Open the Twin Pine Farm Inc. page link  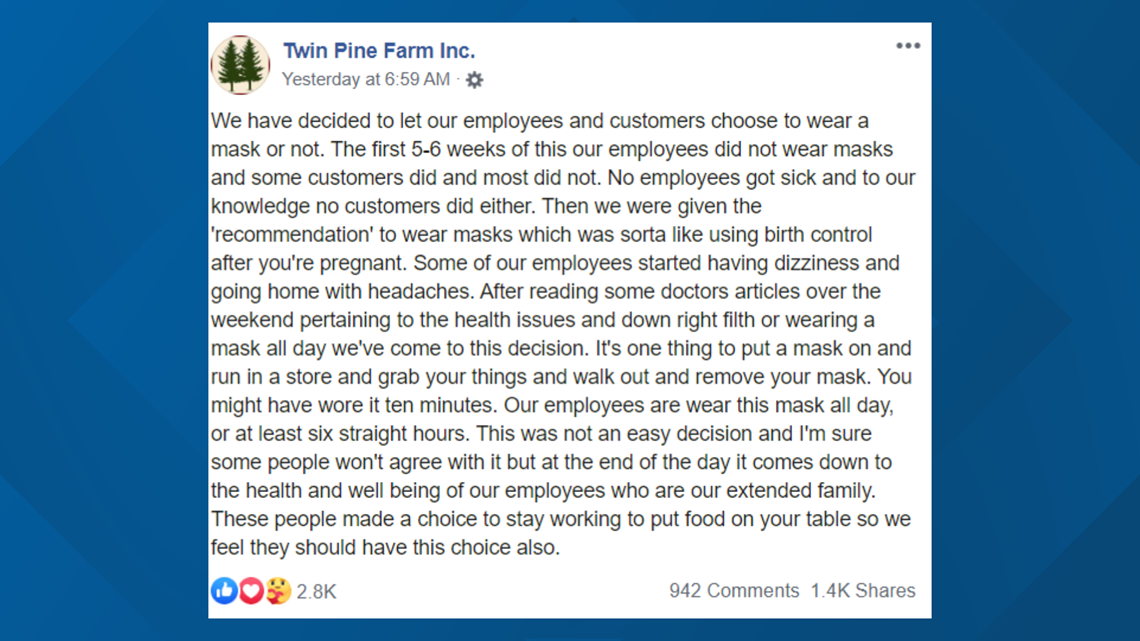[379, 51]
